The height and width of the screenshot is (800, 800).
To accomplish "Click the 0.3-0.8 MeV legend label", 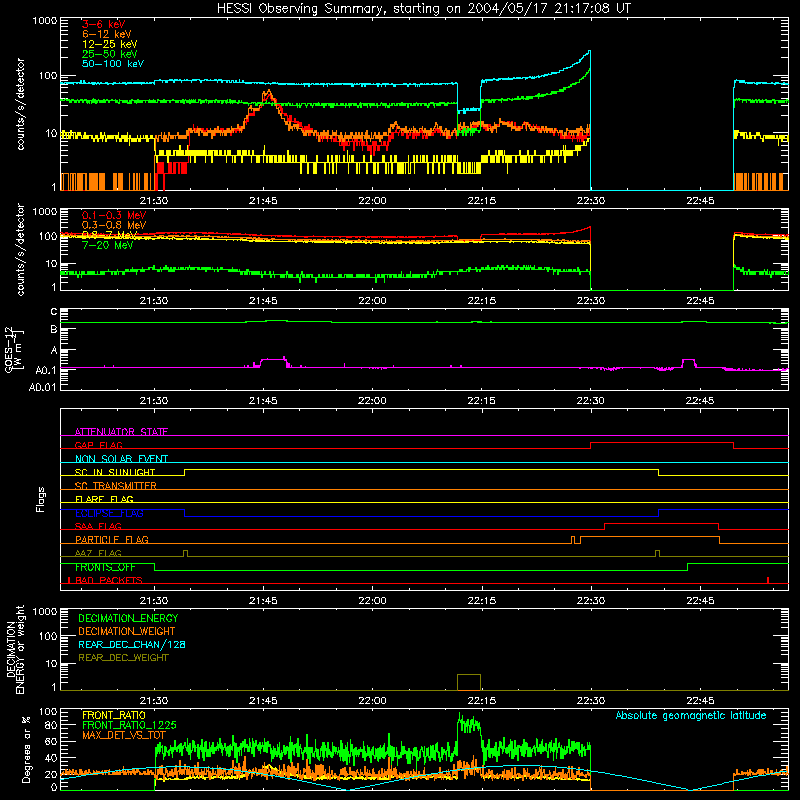I will tap(114, 226).
